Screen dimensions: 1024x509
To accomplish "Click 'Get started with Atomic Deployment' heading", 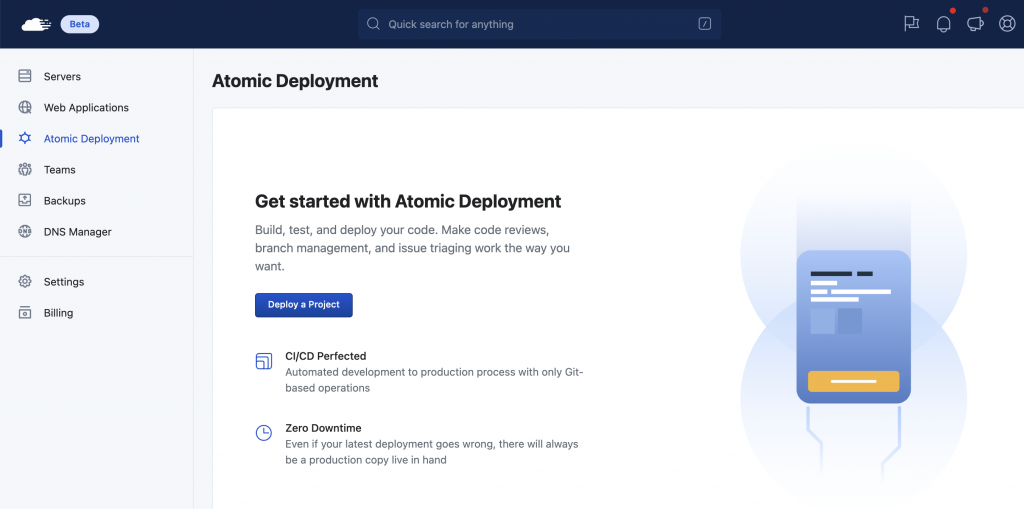I will pyautogui.click(x=408, y=201).
